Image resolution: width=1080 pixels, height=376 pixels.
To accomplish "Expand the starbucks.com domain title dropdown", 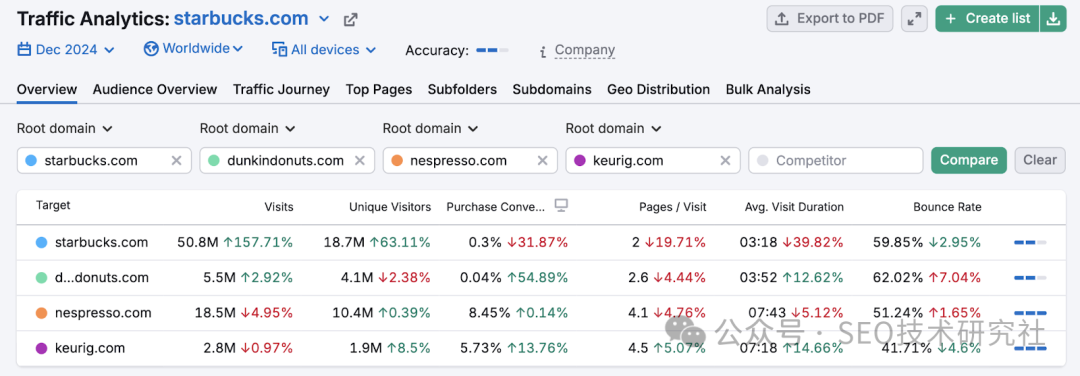I will (324, 19).
